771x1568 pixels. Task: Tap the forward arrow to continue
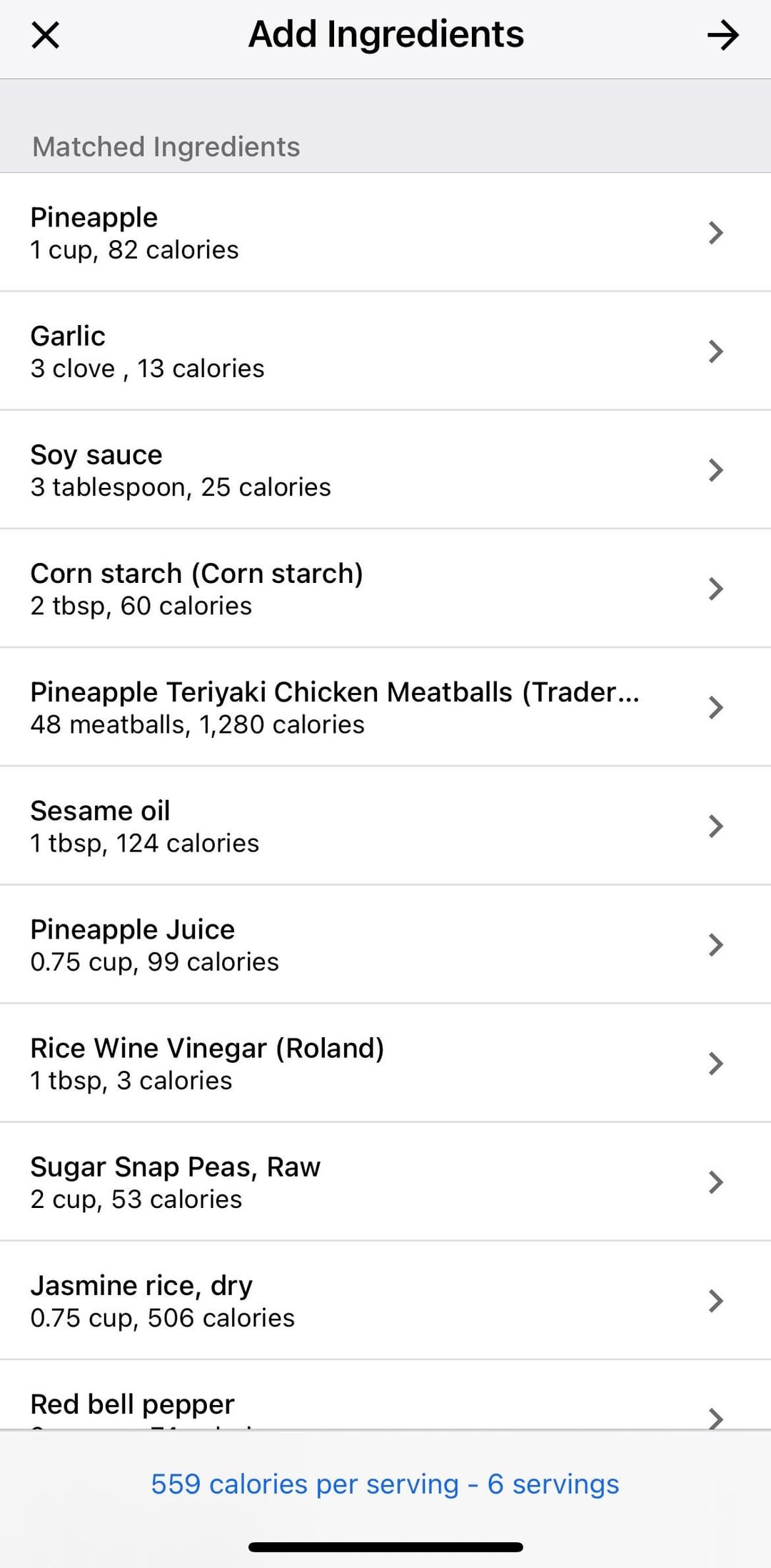(x=722, y=35)
